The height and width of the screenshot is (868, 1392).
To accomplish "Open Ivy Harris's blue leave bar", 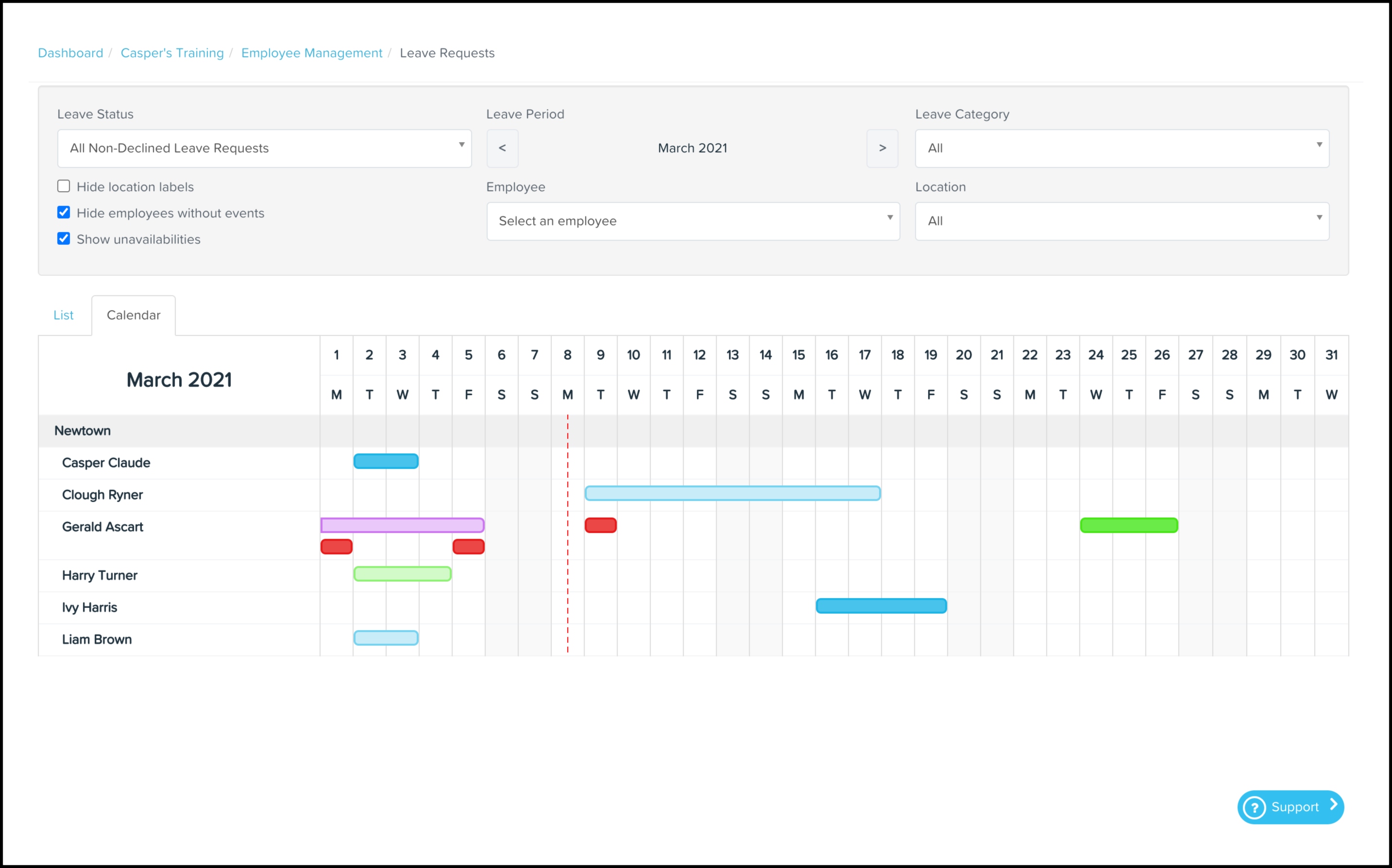I will 881,606.
